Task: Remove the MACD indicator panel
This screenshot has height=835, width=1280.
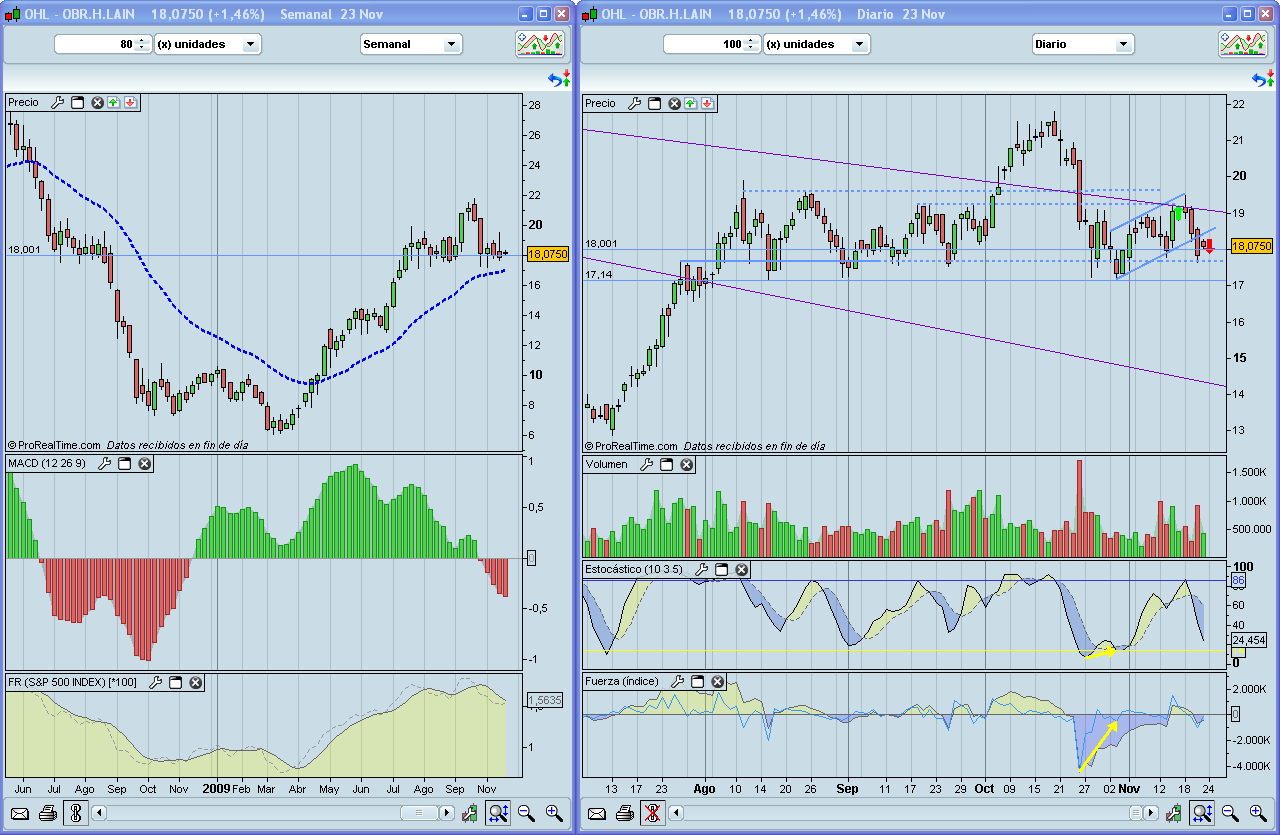Action: (144, 464)
